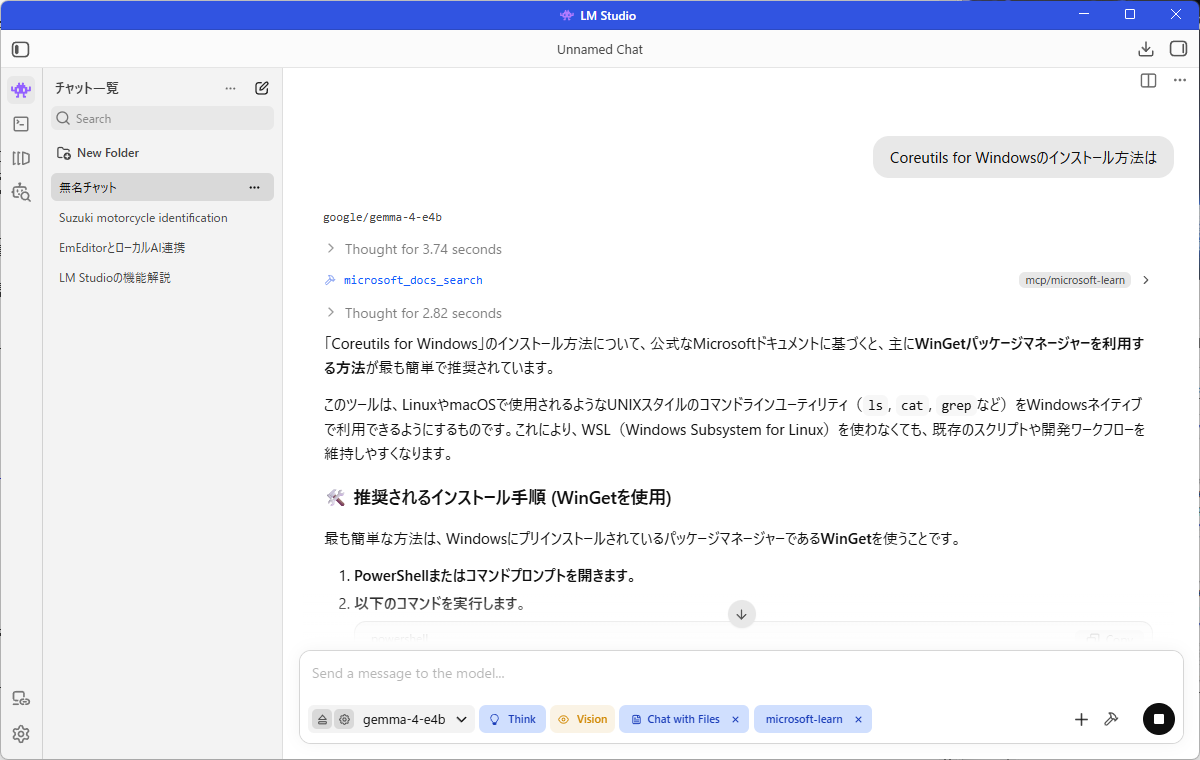Viewport: 1200px width, 760px height.
Task: Click the chat Search field
Action: pyautogui.click(x=162, y=118)
